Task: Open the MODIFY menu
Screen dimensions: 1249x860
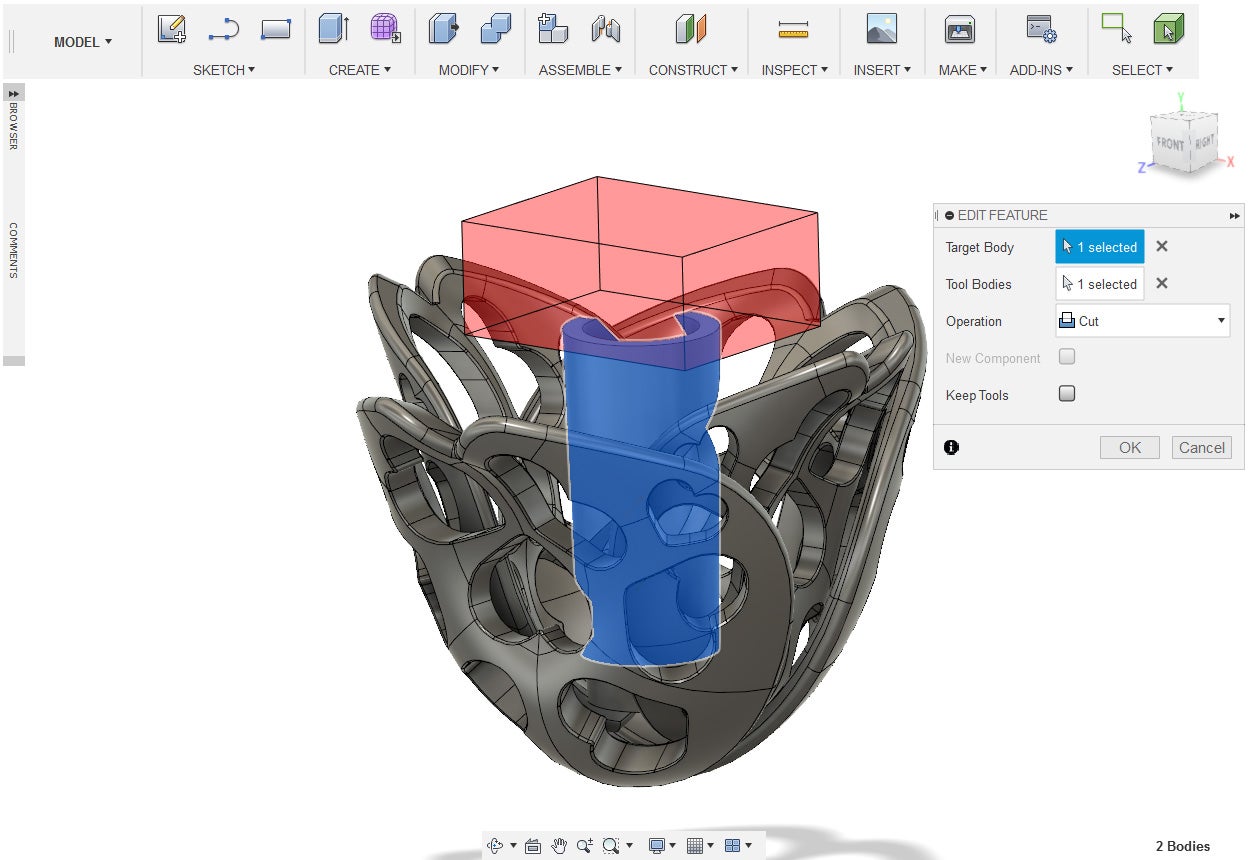Action: [468, 70]
